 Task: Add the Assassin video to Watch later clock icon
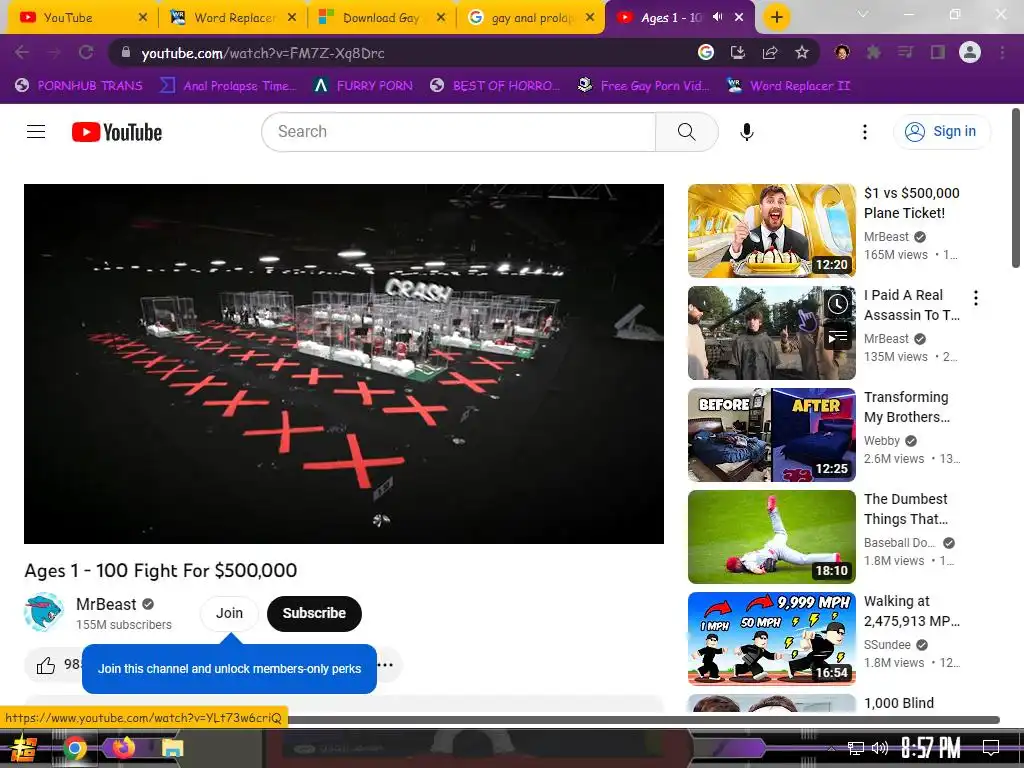click(x=838, y=304)
